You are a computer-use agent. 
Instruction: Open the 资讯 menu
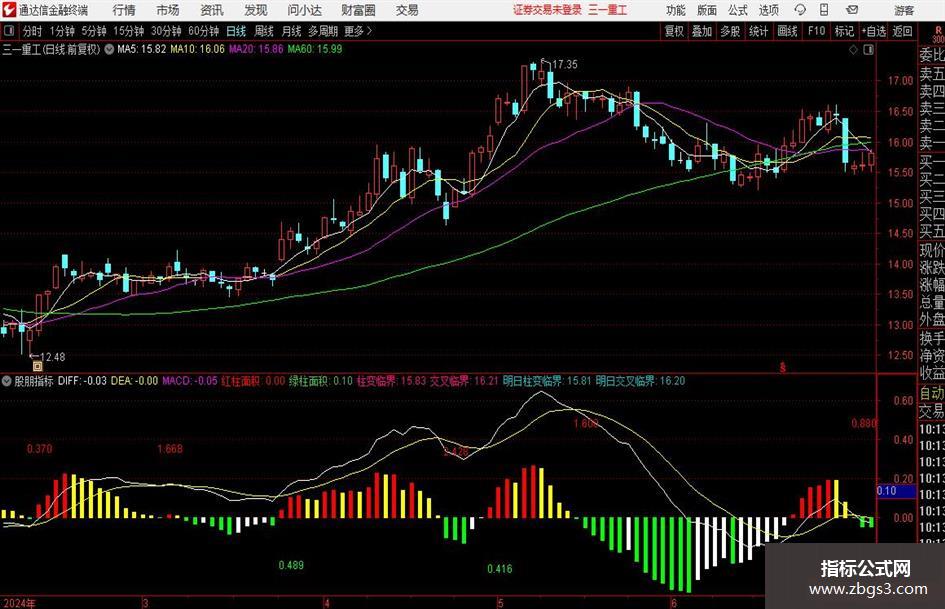pos(212,10)
